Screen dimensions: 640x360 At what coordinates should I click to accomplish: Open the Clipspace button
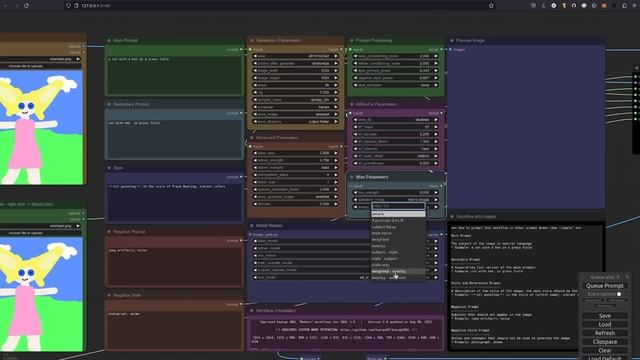click(604, 342)
